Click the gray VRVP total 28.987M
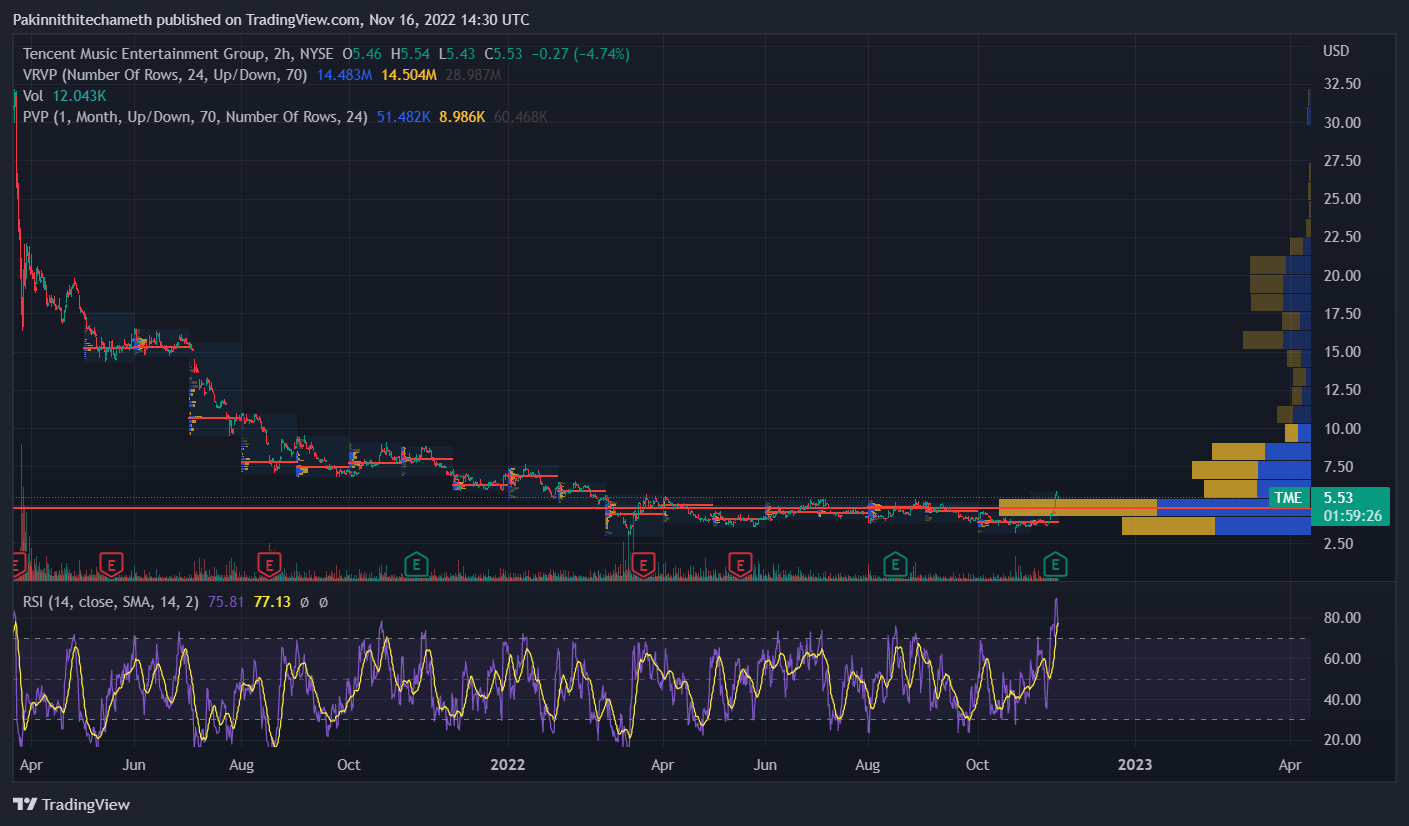The image size is (1409, 826). pyautogui.click(x=474, y=74)
